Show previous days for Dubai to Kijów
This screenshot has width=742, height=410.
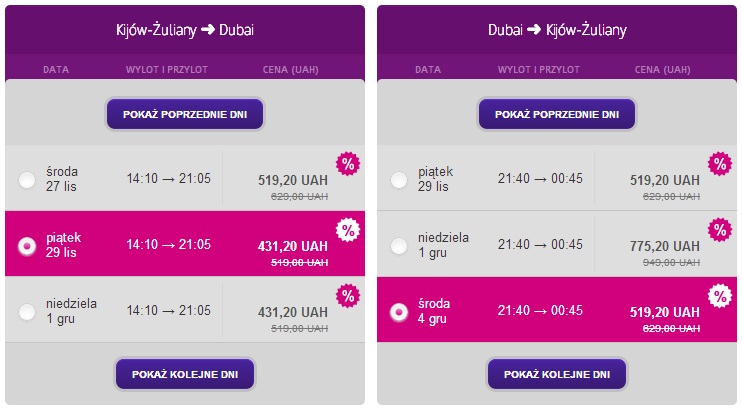pos(557,114)
